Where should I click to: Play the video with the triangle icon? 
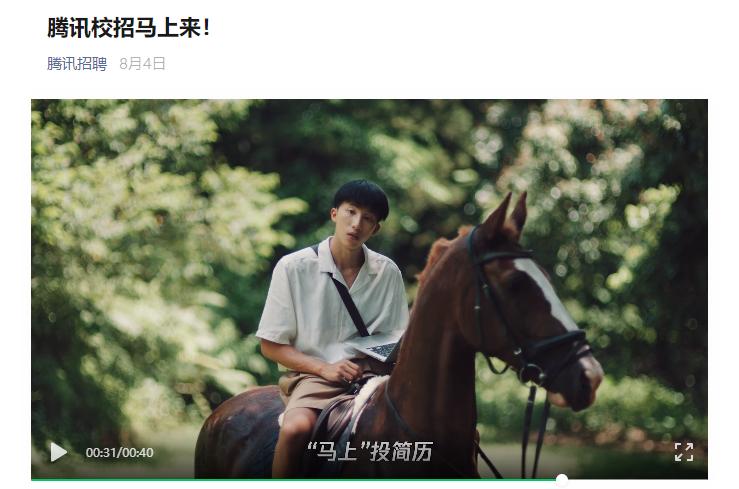(x=58, y=452)
